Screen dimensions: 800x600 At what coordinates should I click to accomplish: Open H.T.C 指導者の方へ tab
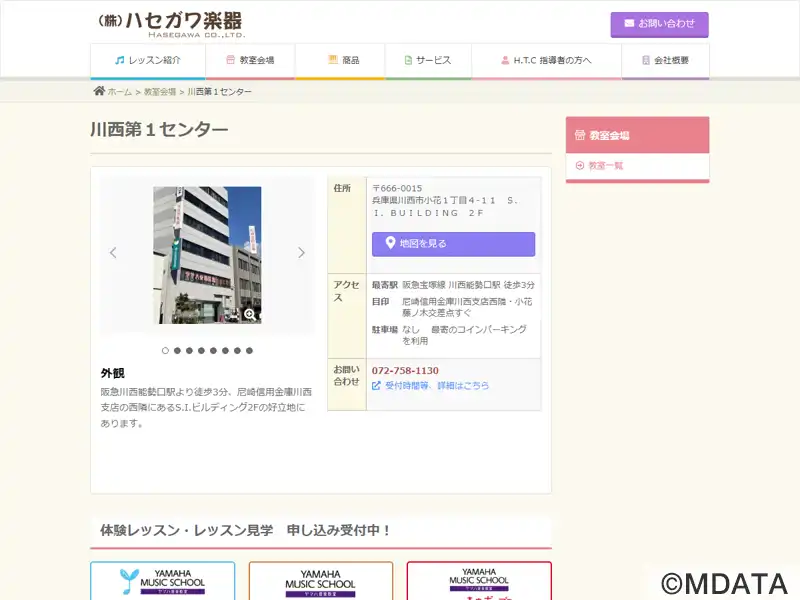pos(546,61)
